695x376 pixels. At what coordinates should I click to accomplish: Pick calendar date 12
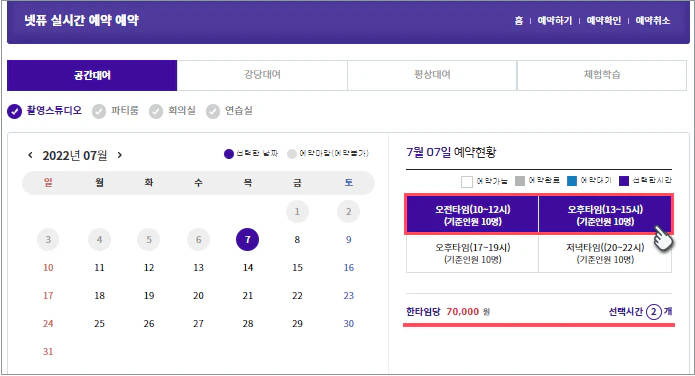point(149,267)
